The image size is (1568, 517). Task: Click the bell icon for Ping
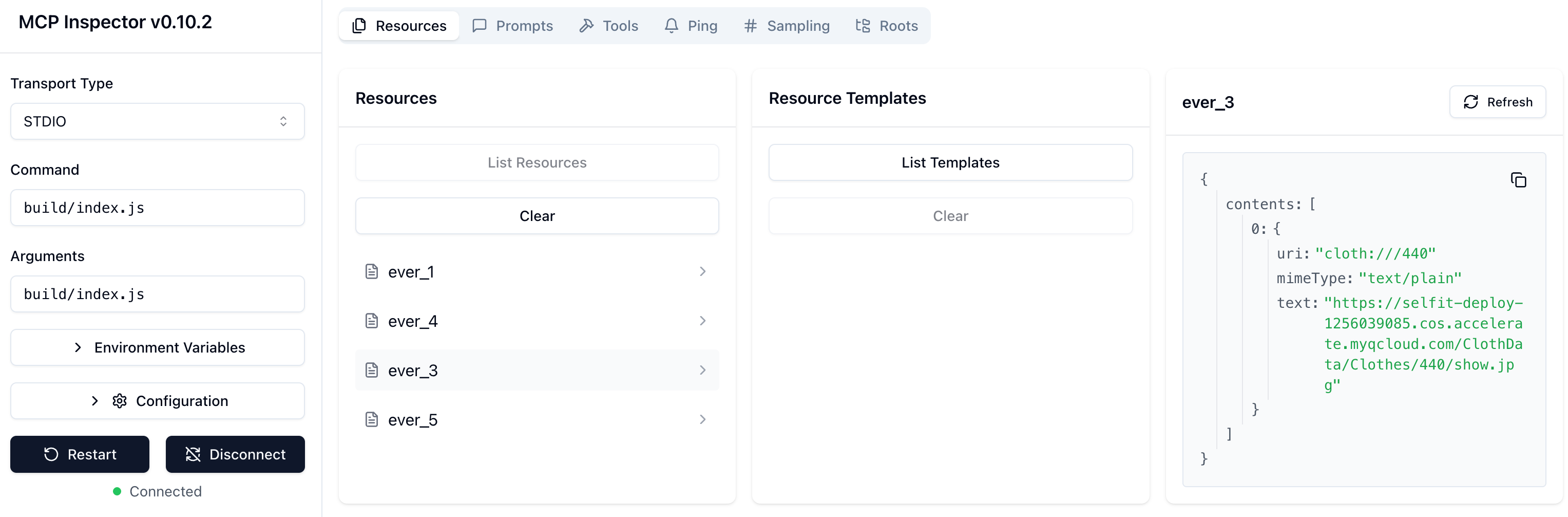point(671,26)
